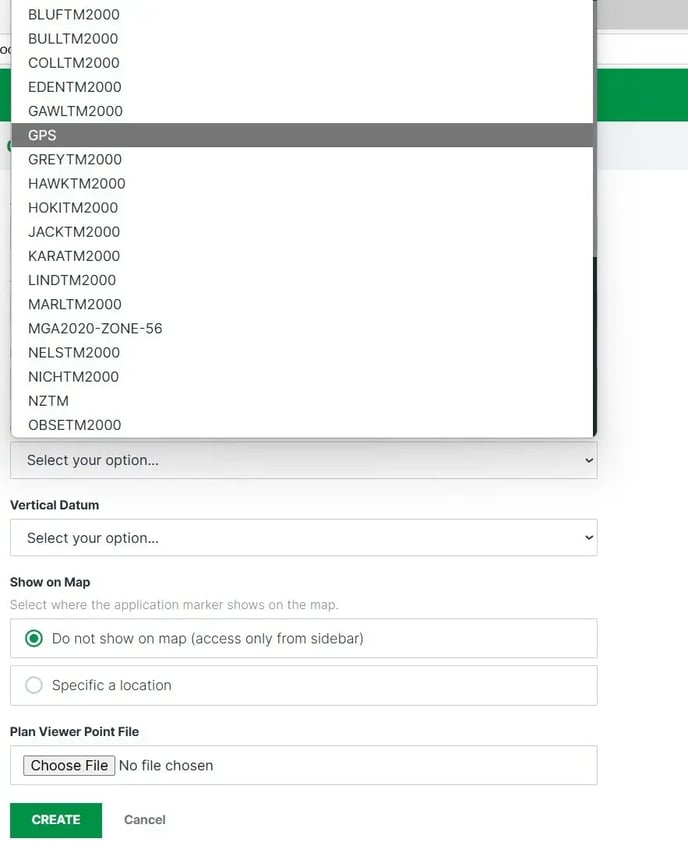
Task: Select MGA2020-ZONE-56 option
Action: [x=95, y=328]
